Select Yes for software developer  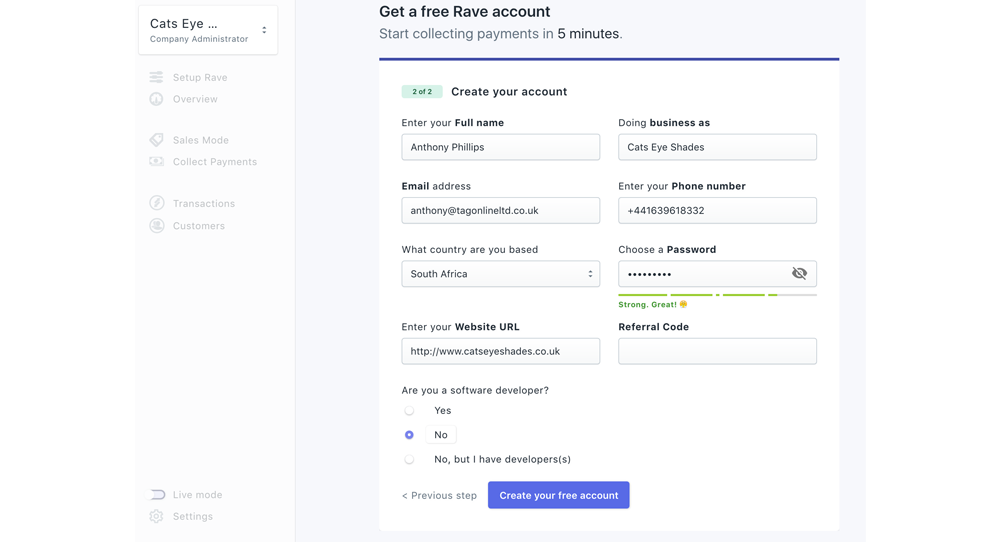pyautogui.click(x=409, y=411)
